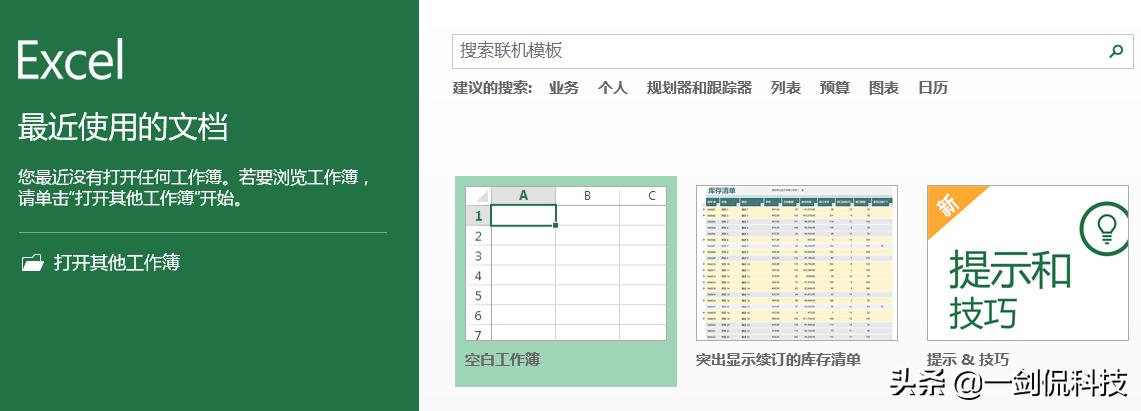1141x411 pixels.
Task: Search suggested term 个人
Action: tap(613, 88)
